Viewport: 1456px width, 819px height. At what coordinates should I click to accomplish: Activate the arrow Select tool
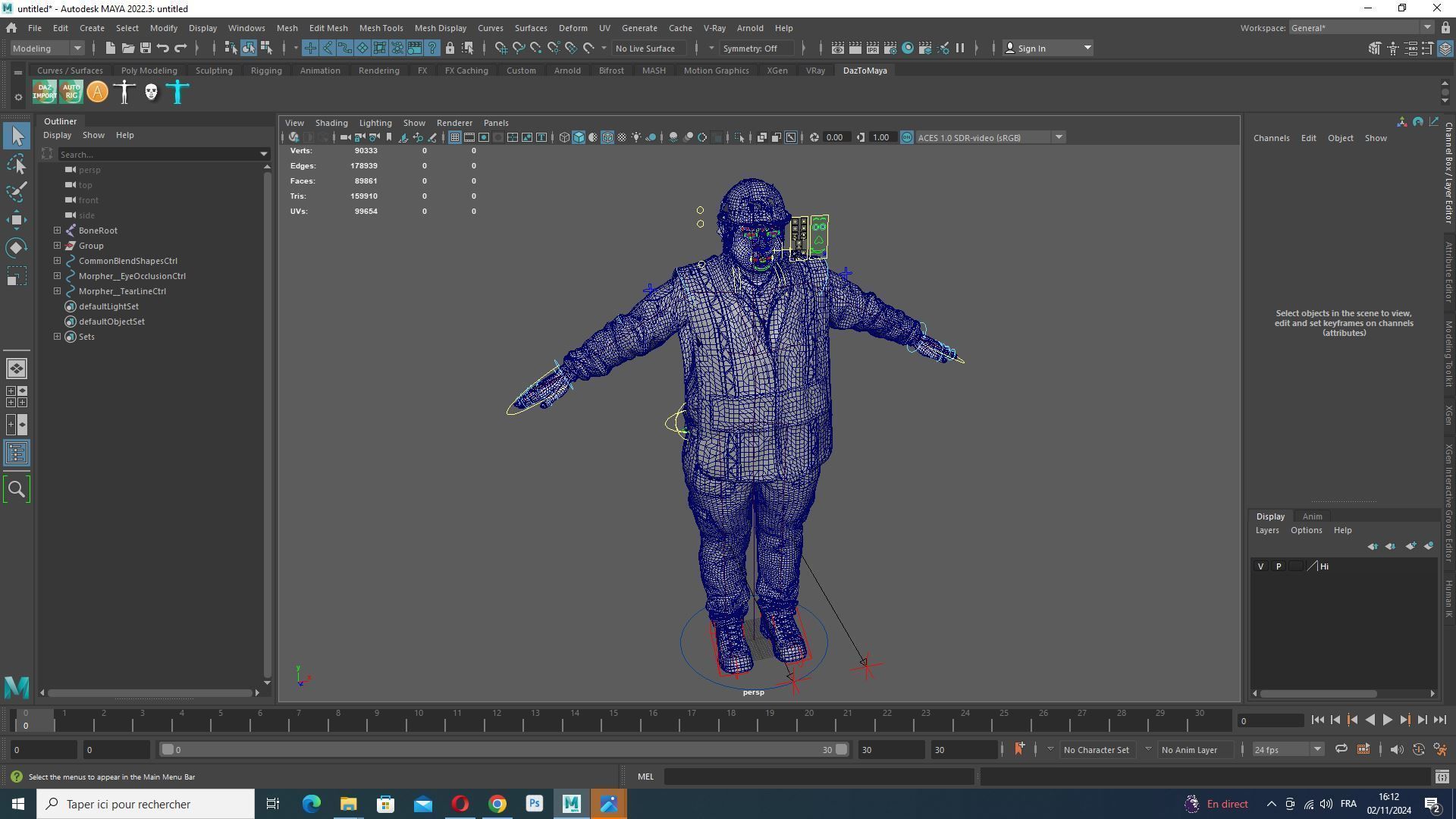pyautogui.click(x=17, y=136)
